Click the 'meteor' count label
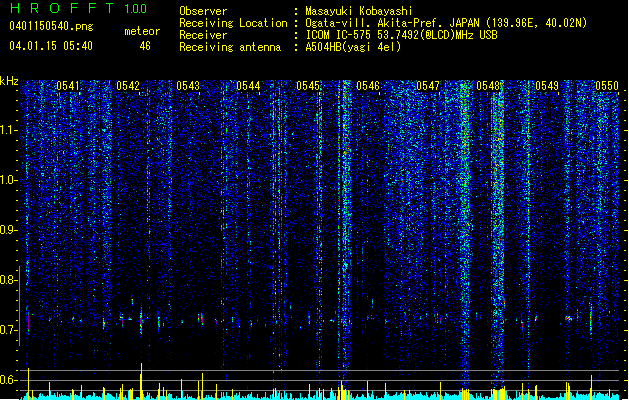This screenshot has width=629, height=400. 142,31
